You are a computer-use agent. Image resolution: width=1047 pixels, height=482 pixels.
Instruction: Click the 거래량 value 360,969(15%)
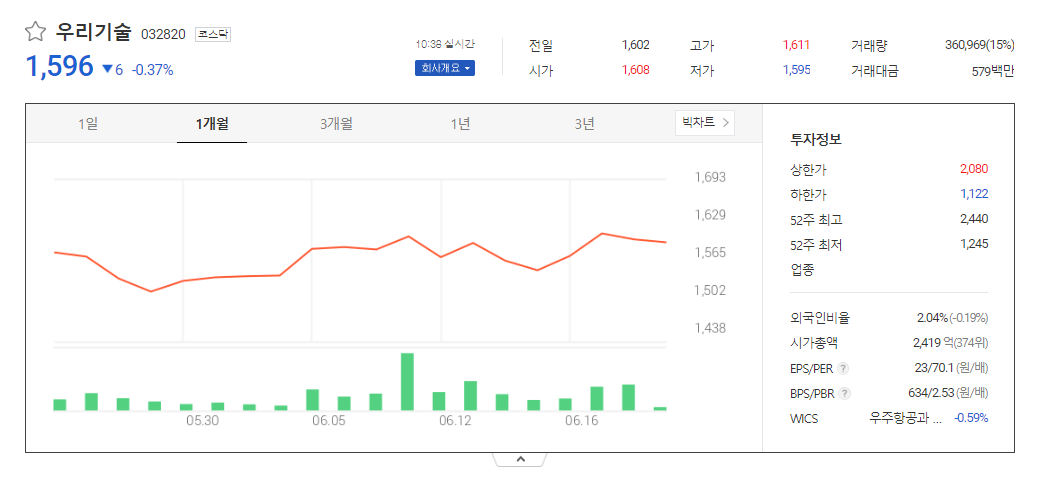(980, 45)
